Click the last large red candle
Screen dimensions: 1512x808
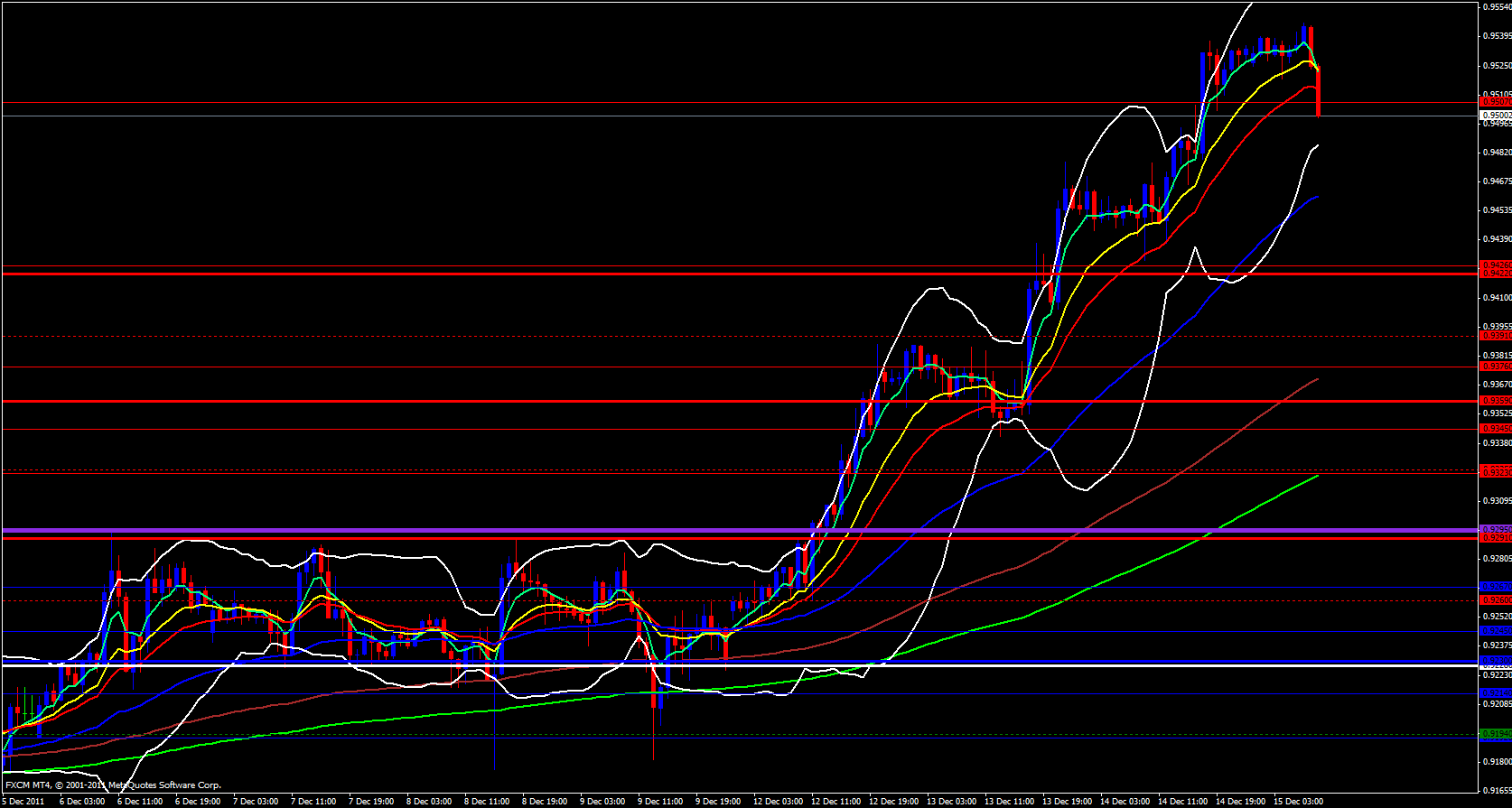(1319, 90)
